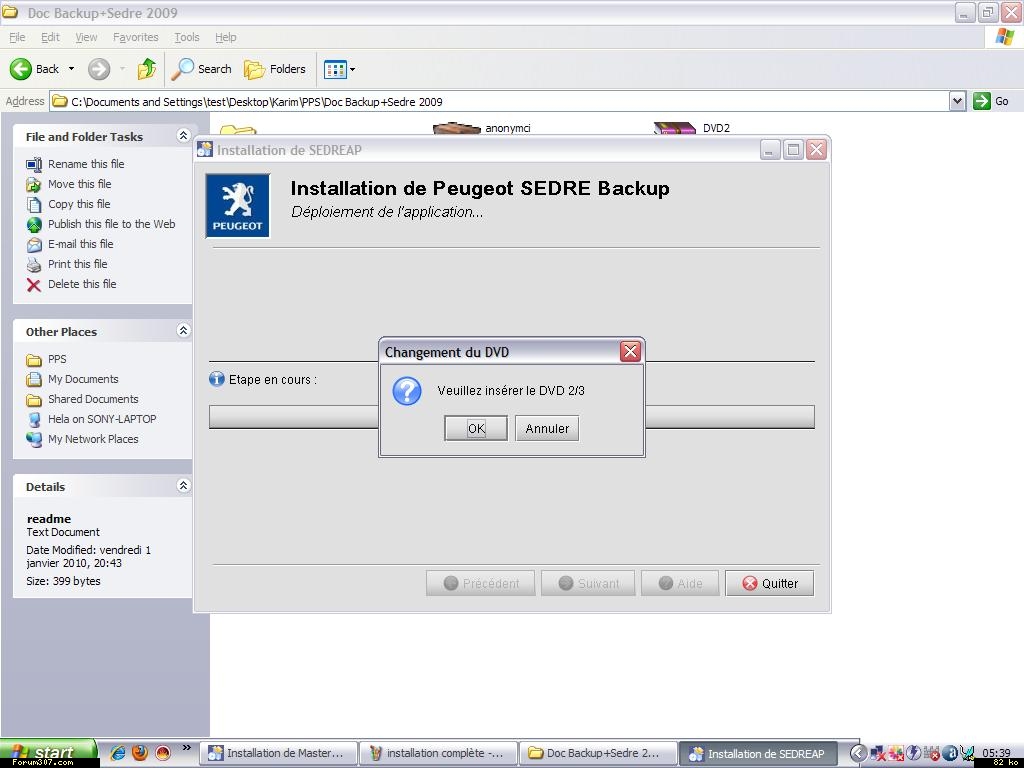
Task: Click the SEDREAP installer title bar icon
Action: pyautogui.click(x=205, y=150)
